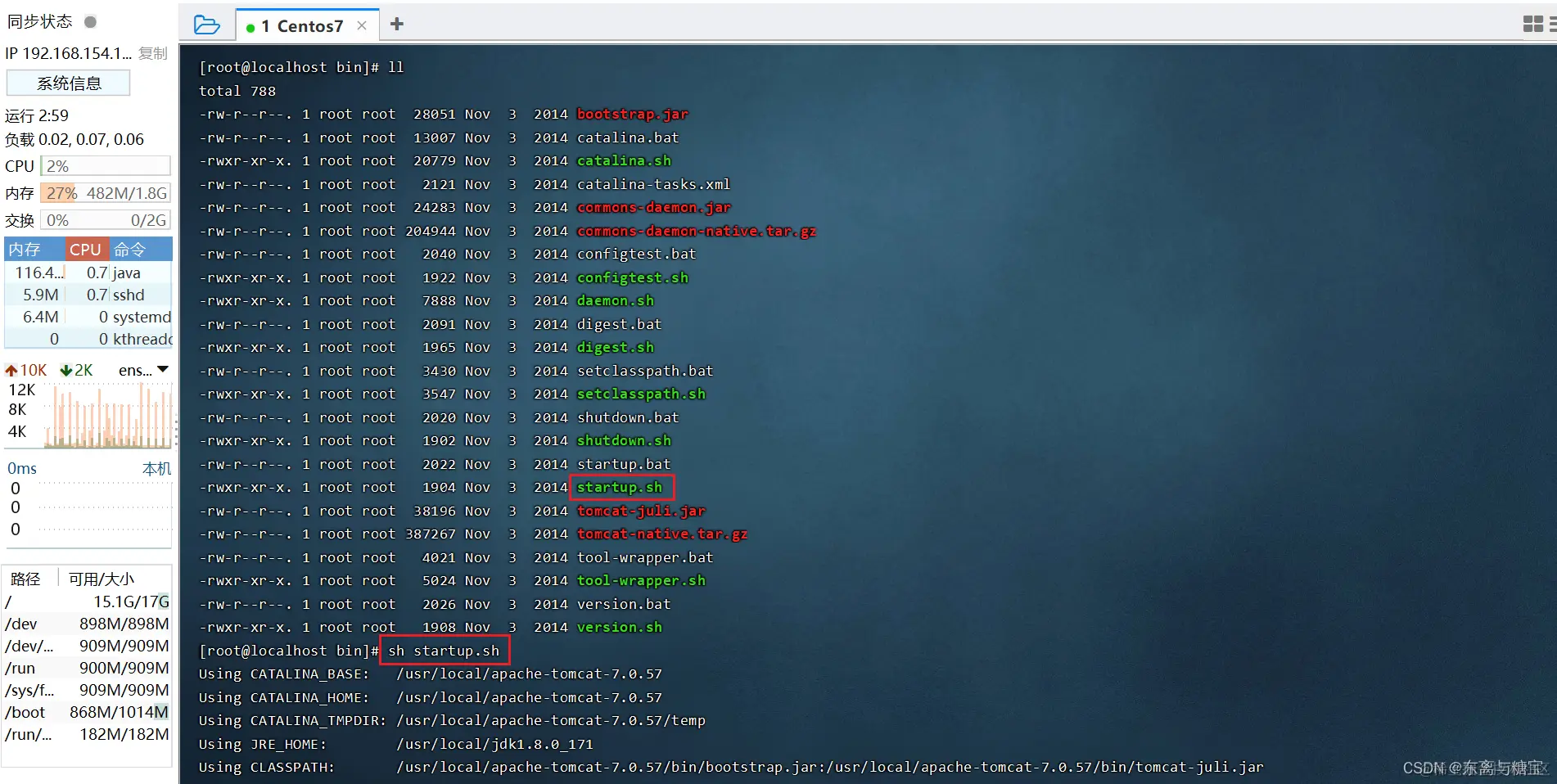Click tool-wrapper.sh in the listing
This screenshot has height=784, width=1557.
(x=641, y=580)
